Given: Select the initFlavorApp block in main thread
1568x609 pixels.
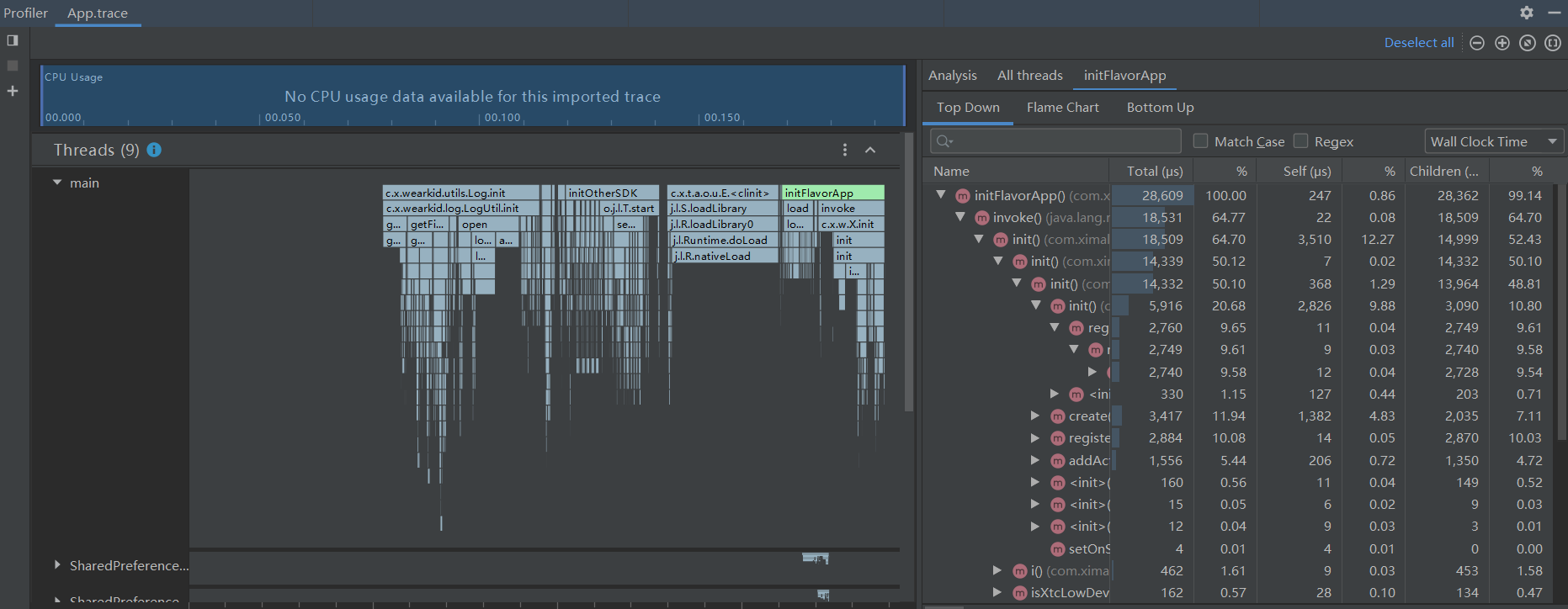Looking at the screenshot, I should pos(832,193).
